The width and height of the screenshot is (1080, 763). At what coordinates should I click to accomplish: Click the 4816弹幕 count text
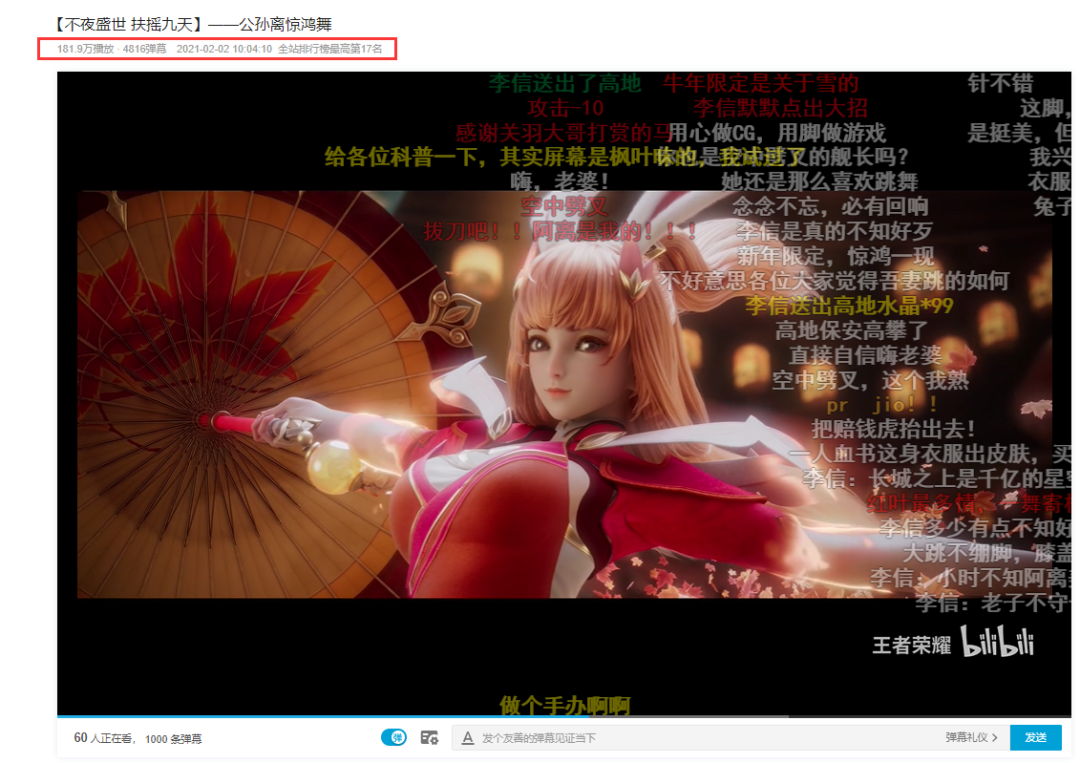pos(144,49)
